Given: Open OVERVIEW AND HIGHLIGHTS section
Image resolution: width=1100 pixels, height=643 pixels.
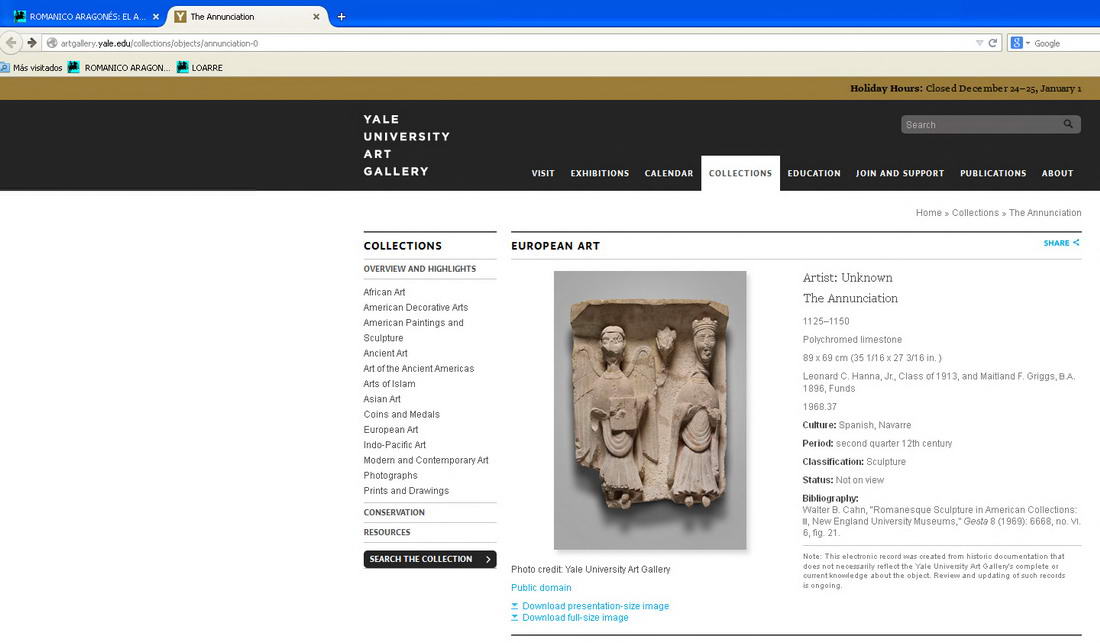Looking at the screenshot, I should click(420, 269).
